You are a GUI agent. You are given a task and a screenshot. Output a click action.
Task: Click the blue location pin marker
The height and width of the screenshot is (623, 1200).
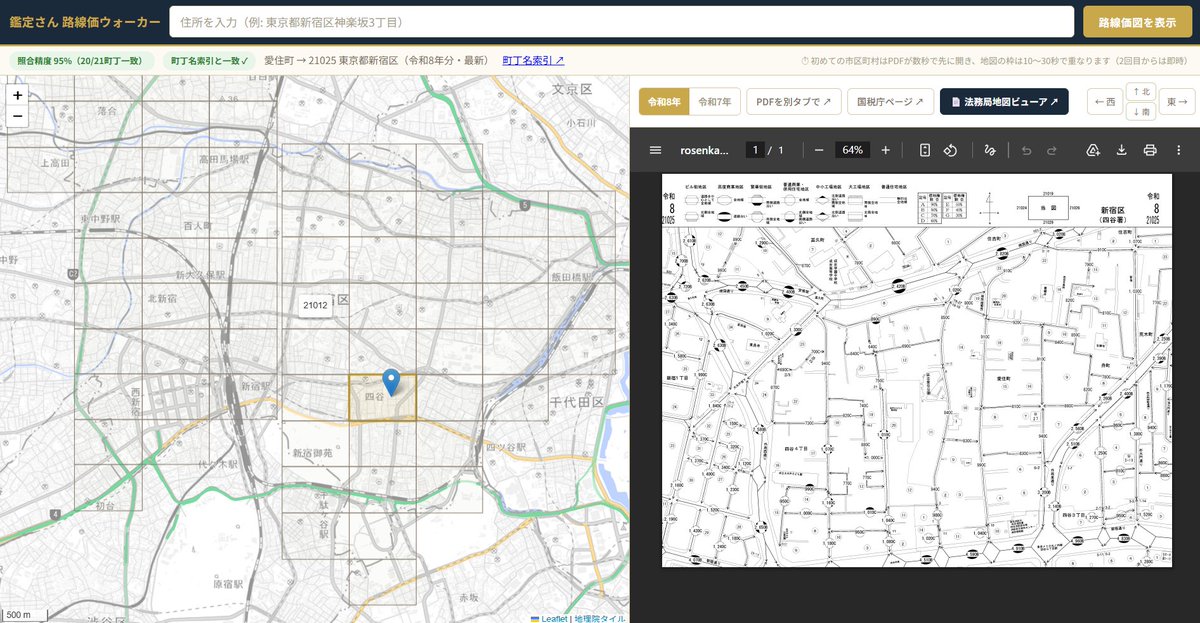[x=391, y=381]
